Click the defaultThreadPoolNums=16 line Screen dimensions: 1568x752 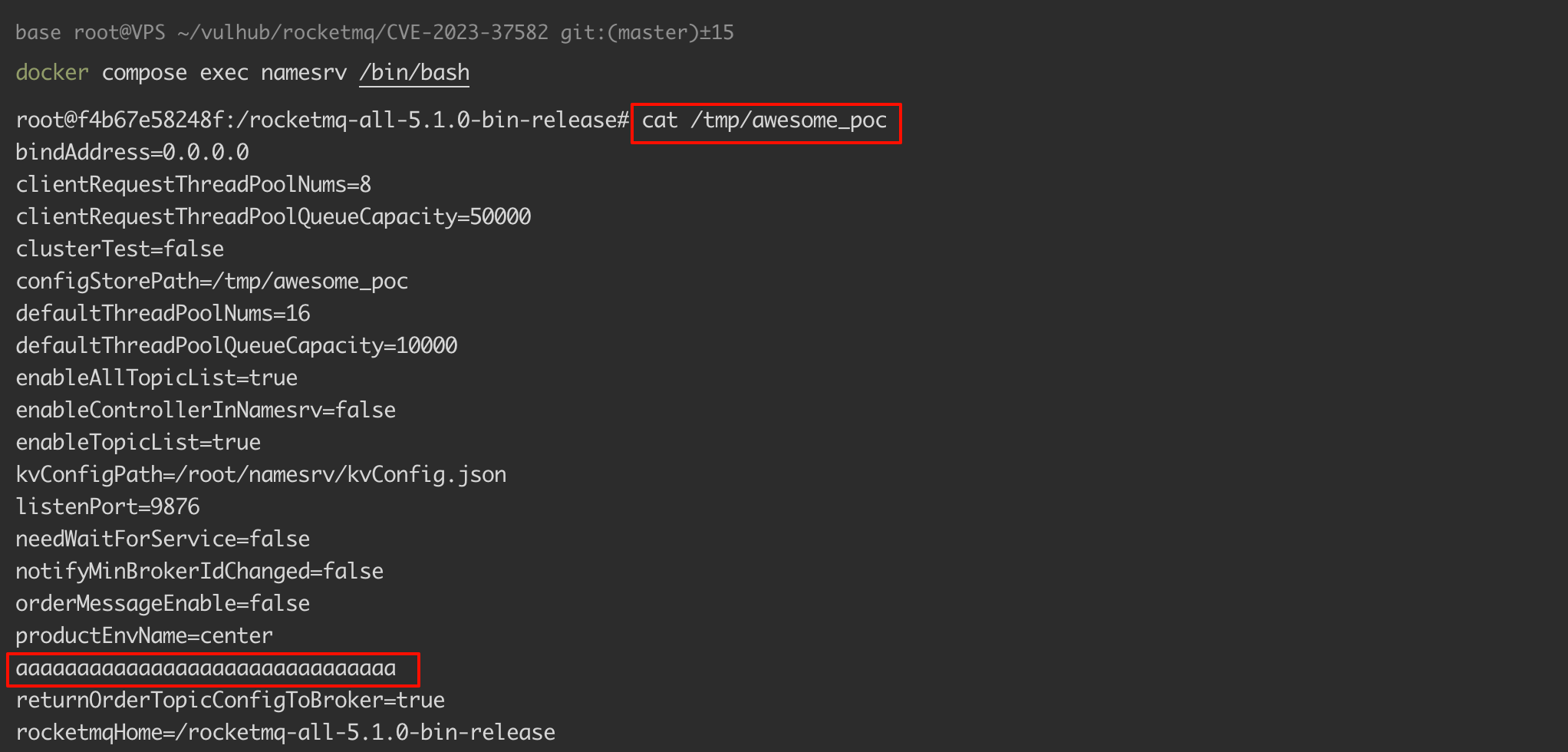pos(163,314)
